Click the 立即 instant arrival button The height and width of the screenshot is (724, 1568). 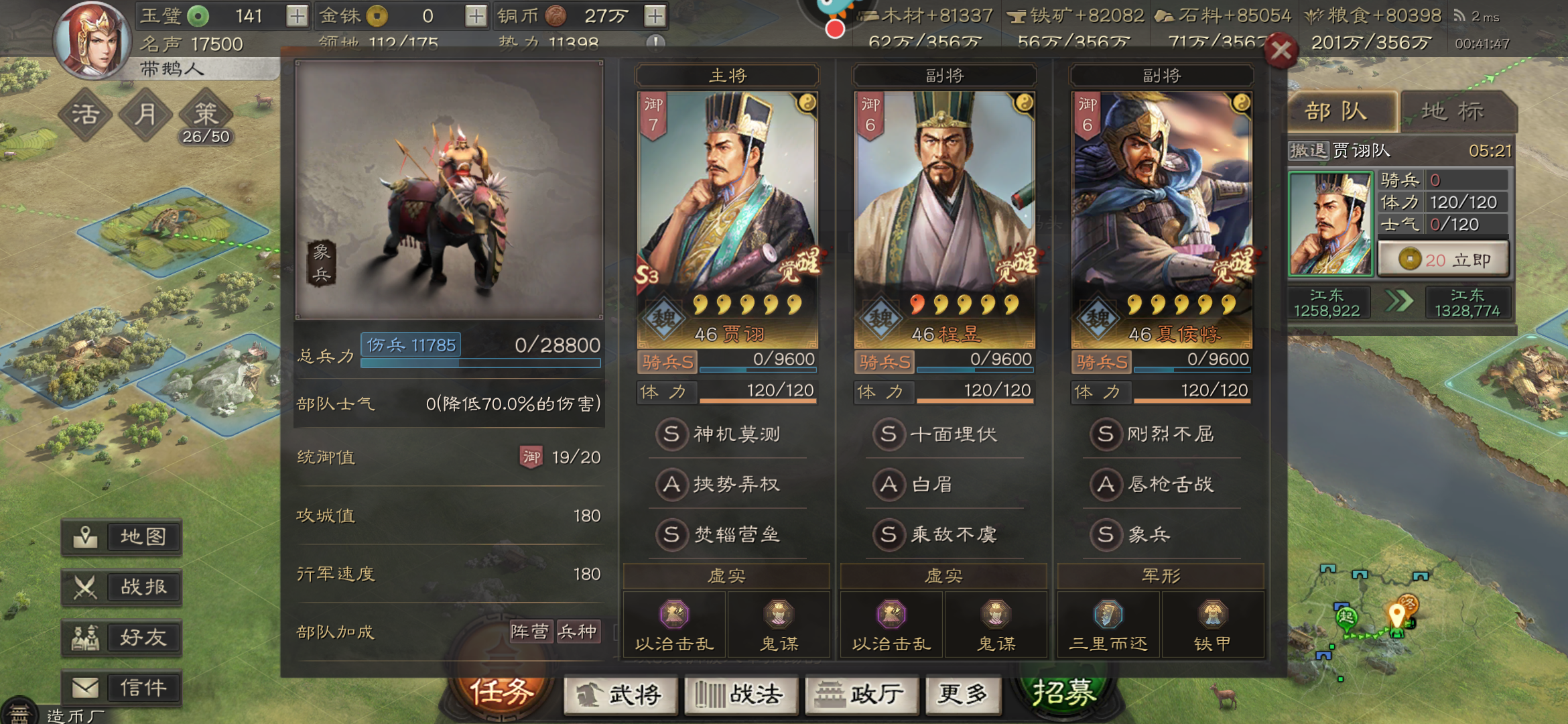pyautogui.click(x=1443, y=260)
